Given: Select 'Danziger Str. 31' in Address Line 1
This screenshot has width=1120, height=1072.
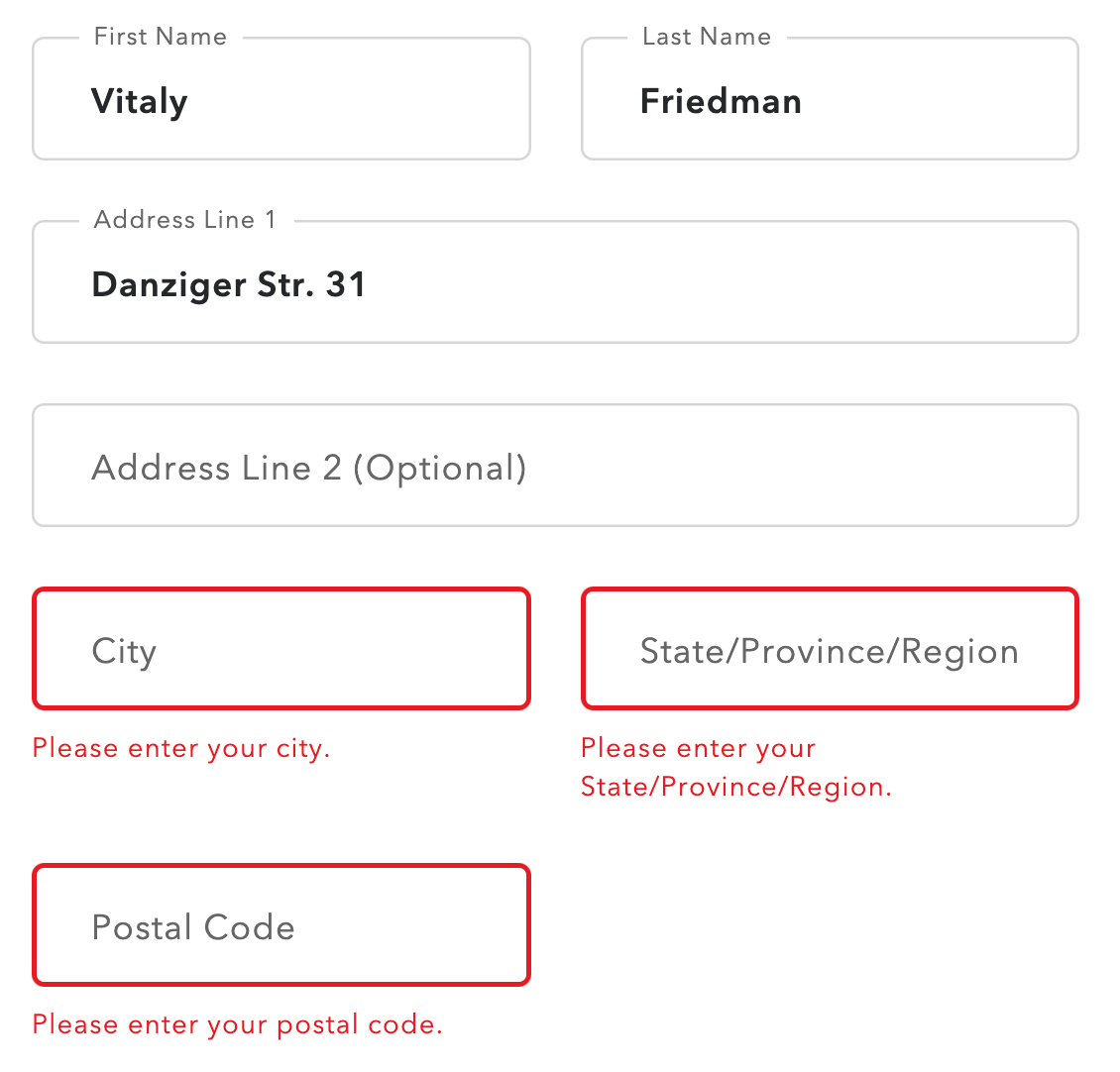Looking at the screenshot, I should pos(229,284).
